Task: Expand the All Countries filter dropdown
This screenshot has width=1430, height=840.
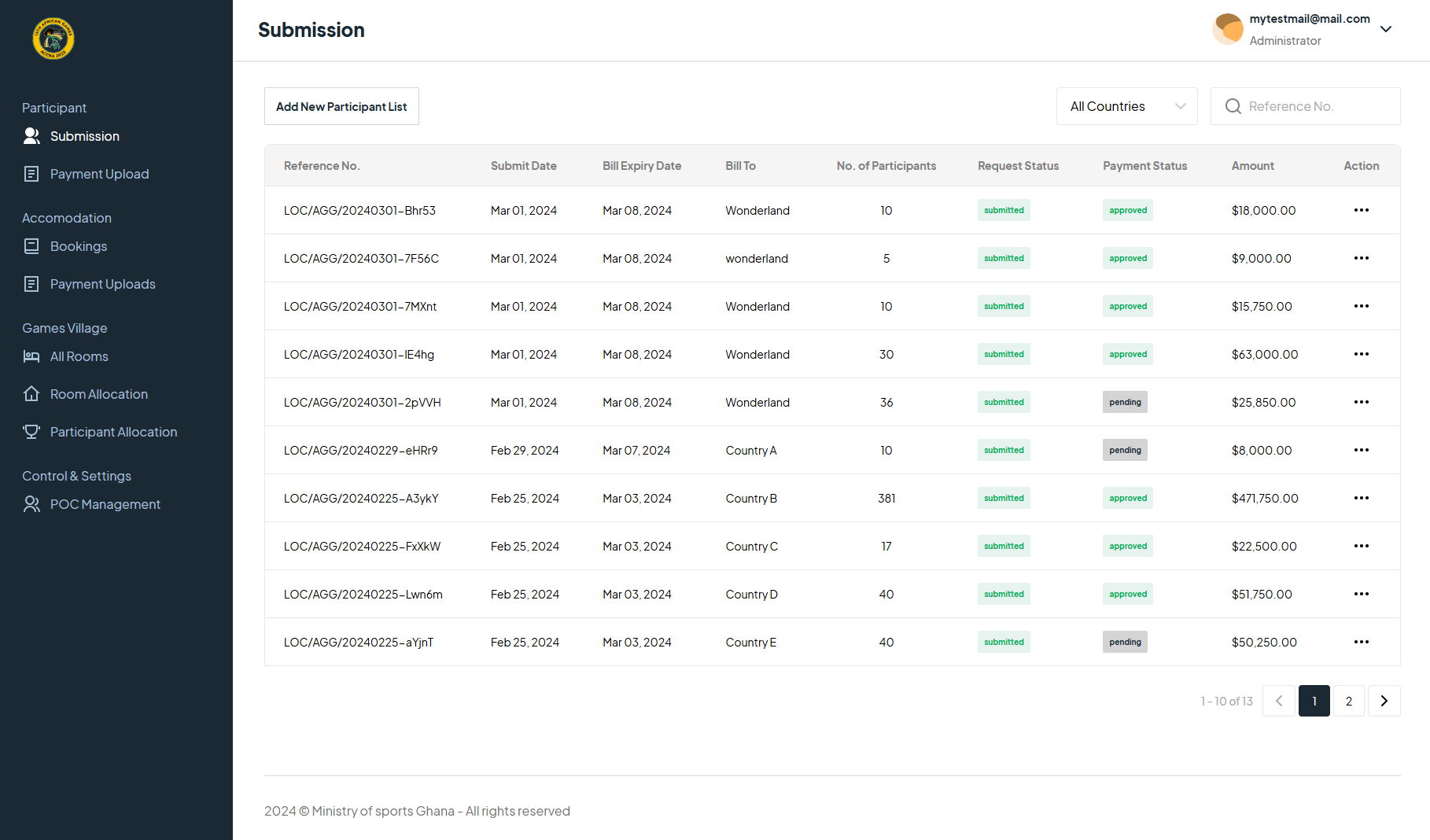Action: [x=1126, y=106]
